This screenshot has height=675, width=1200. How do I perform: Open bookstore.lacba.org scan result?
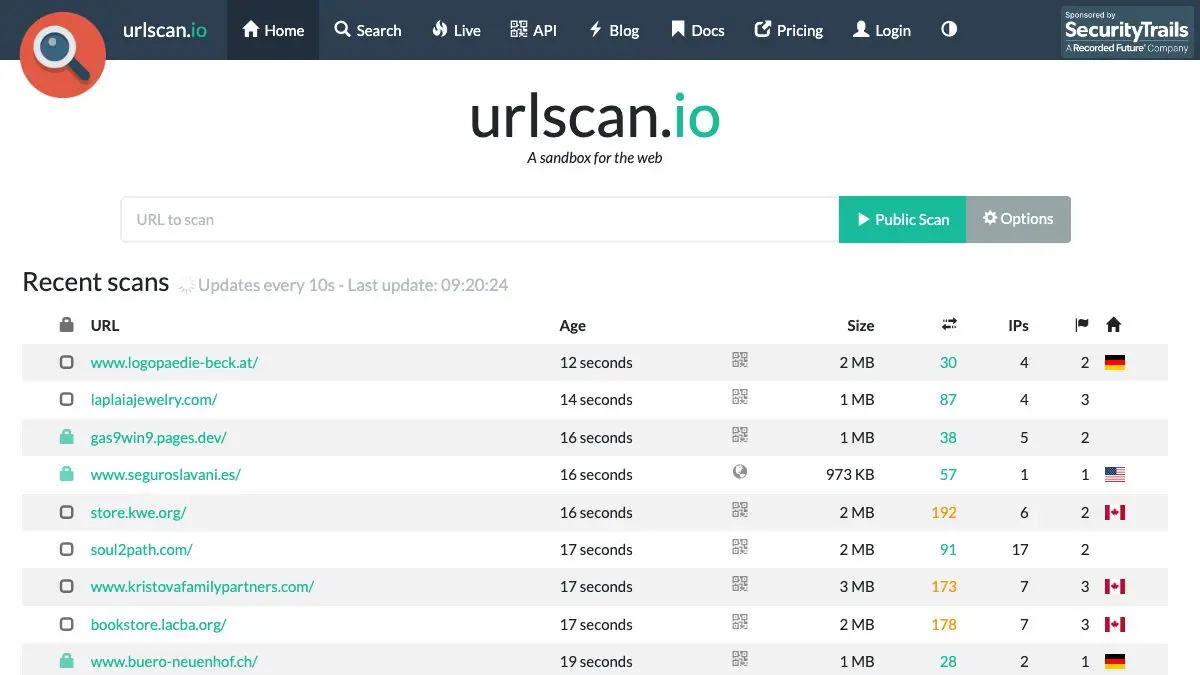click(x=158, y=624)
